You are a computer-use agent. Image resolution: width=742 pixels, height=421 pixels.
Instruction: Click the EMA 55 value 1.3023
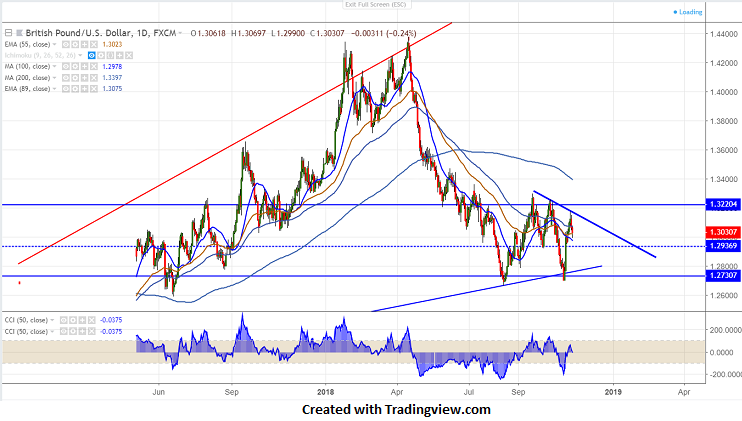[x=112, y=44]
